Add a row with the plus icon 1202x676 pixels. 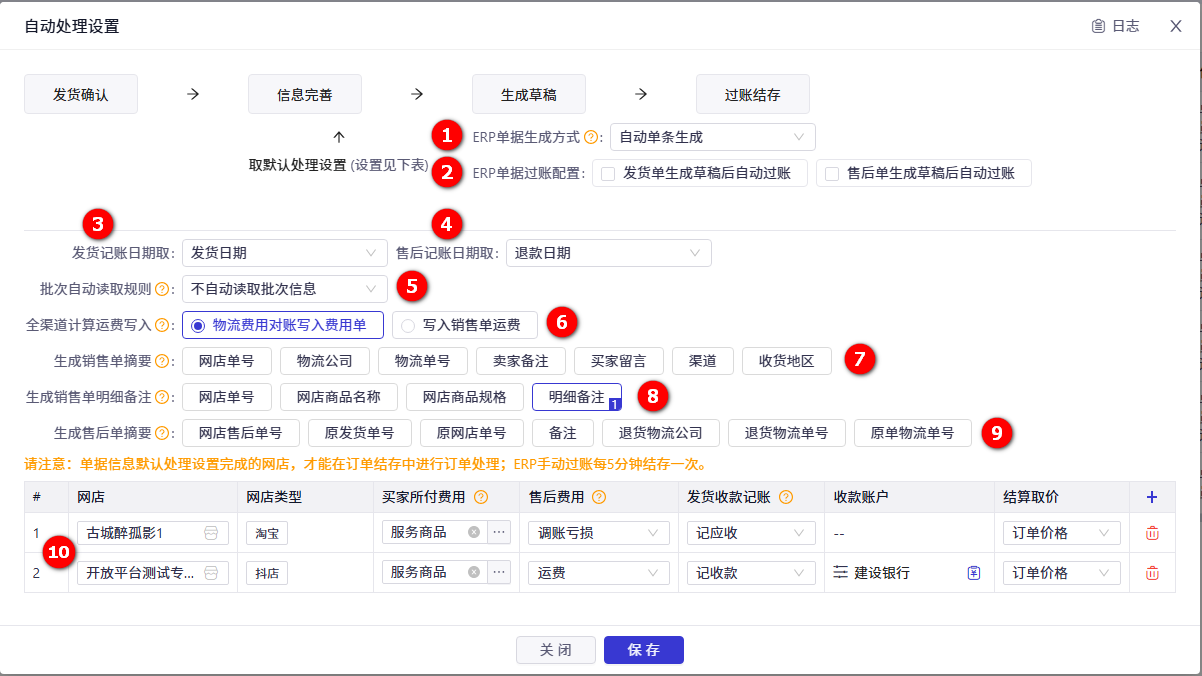click(1152, 497)
